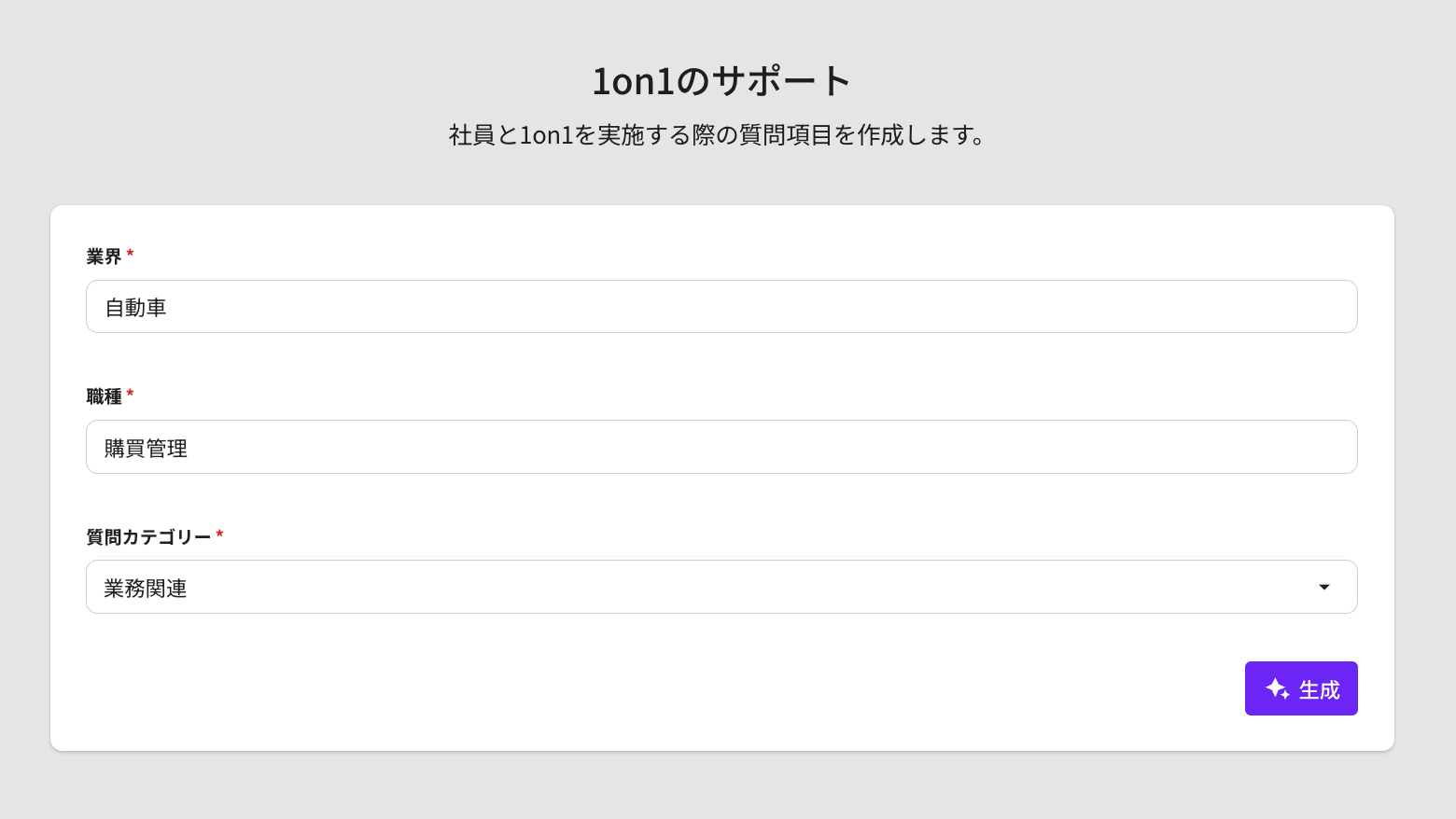Click the subtitle describing 1on1 question creation
This screenshot has height=819, width=1456.
(x=717, y=135)
